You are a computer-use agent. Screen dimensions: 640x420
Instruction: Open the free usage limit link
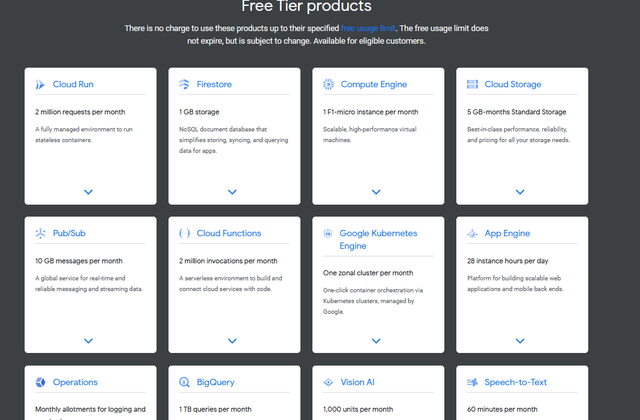(368, 28)
